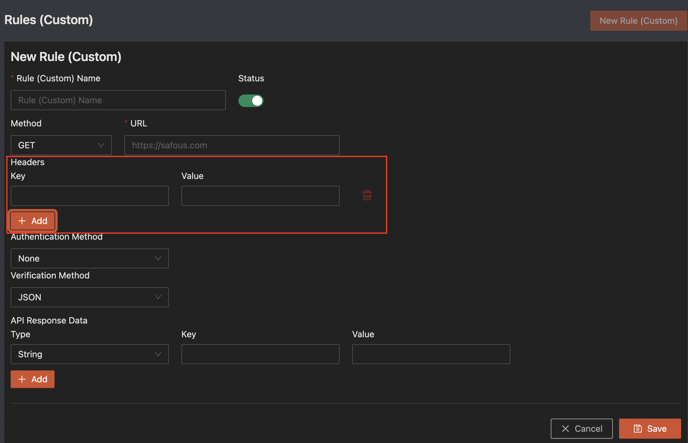Select the API Response Type dropdown
The height and width of the screenshot is (443, 688).
[x=89, y=354]
